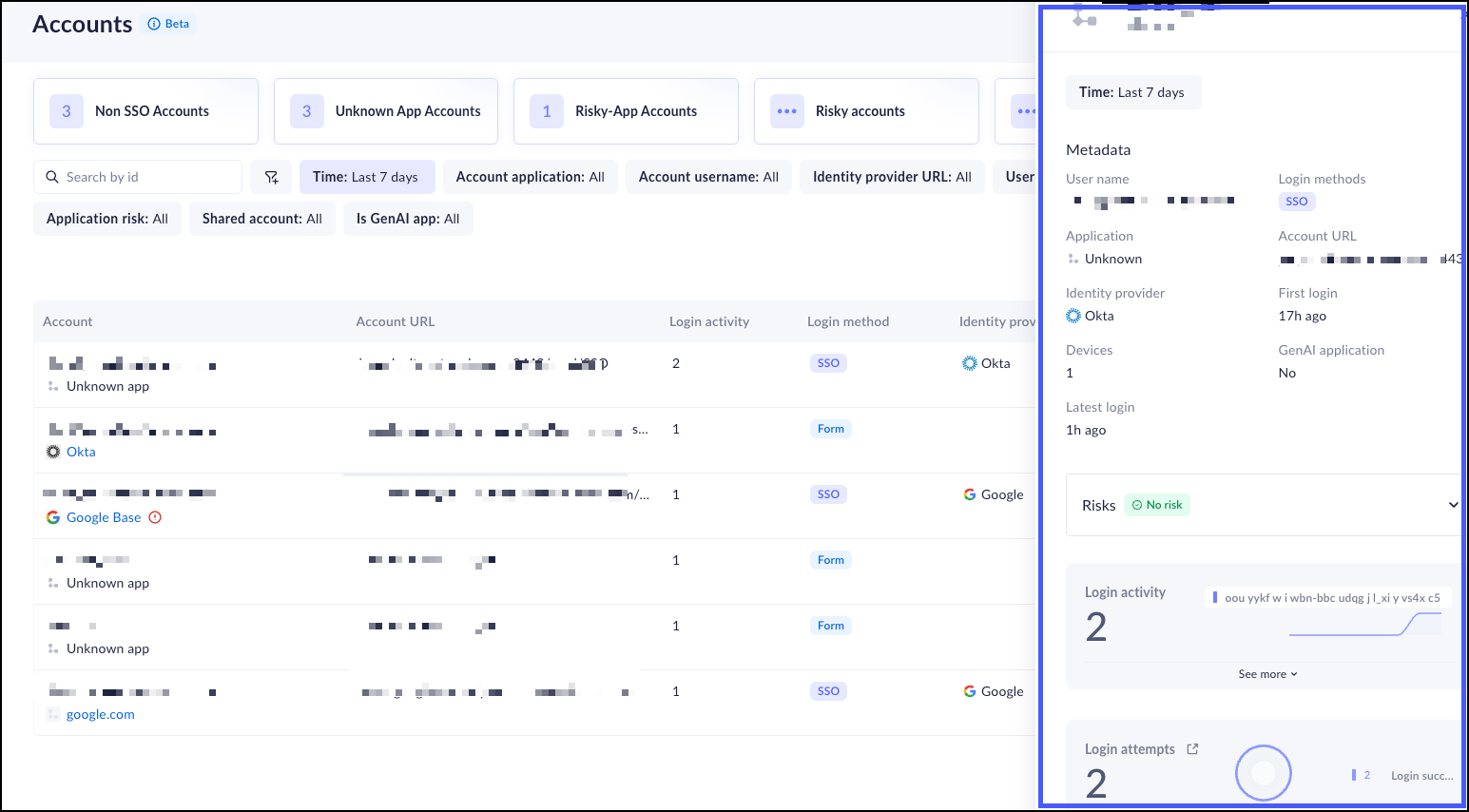This screenshot has height=812, width=1469.
Task: Click the Beta info icon
Action: pos(154,24)
